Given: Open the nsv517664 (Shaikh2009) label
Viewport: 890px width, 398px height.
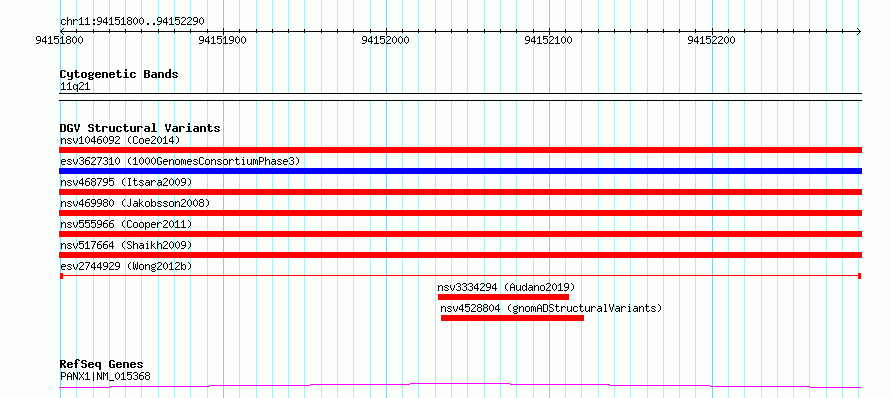Looking at the screenshot, I should [x=126, y=245].
